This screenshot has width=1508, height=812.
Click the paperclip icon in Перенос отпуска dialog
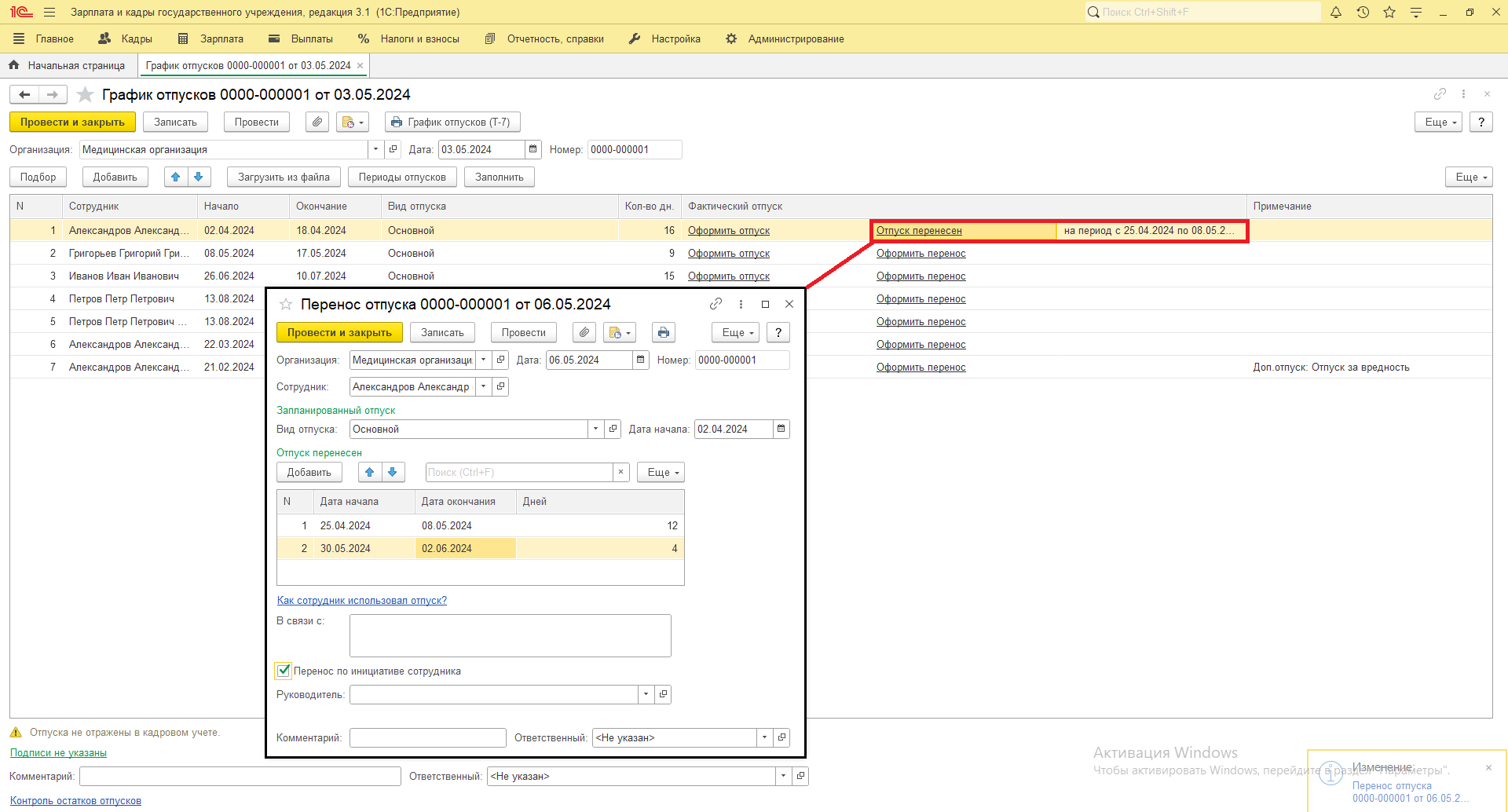pyautogui.click(x=584, y=333)
